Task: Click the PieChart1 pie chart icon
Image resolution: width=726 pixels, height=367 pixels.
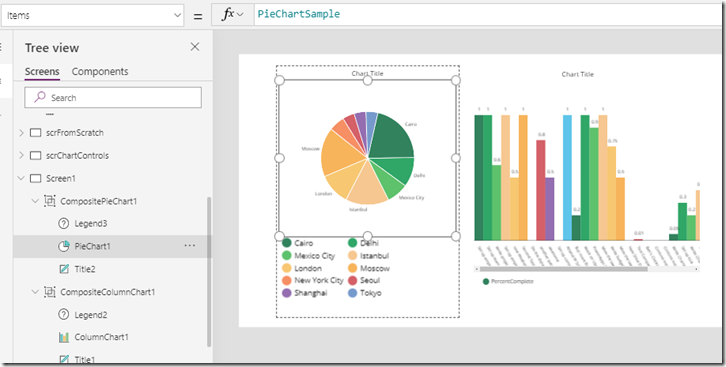Action: coord(64,246)
